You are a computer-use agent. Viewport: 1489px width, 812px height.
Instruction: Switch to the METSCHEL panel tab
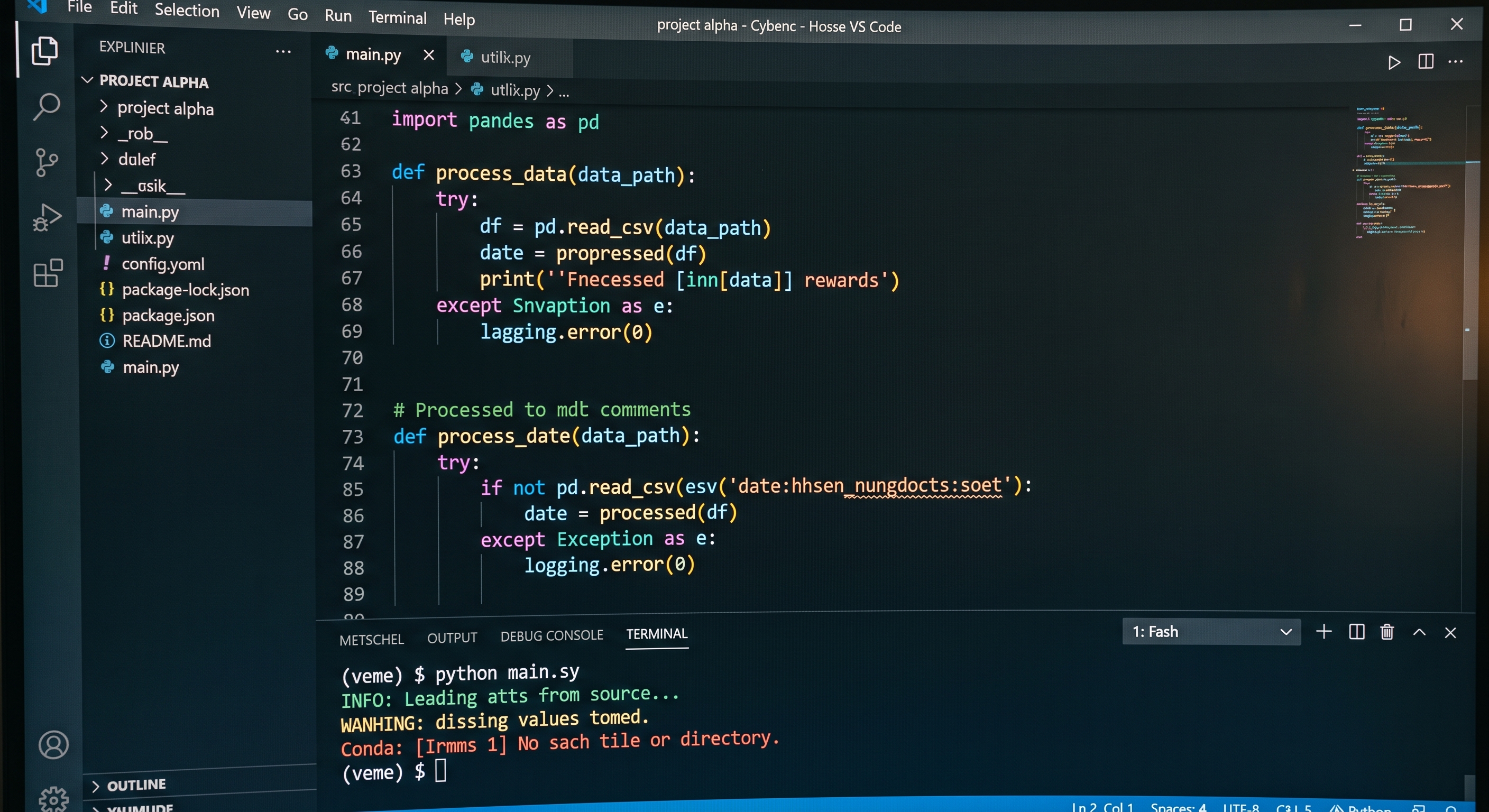[x=372, y=640]
